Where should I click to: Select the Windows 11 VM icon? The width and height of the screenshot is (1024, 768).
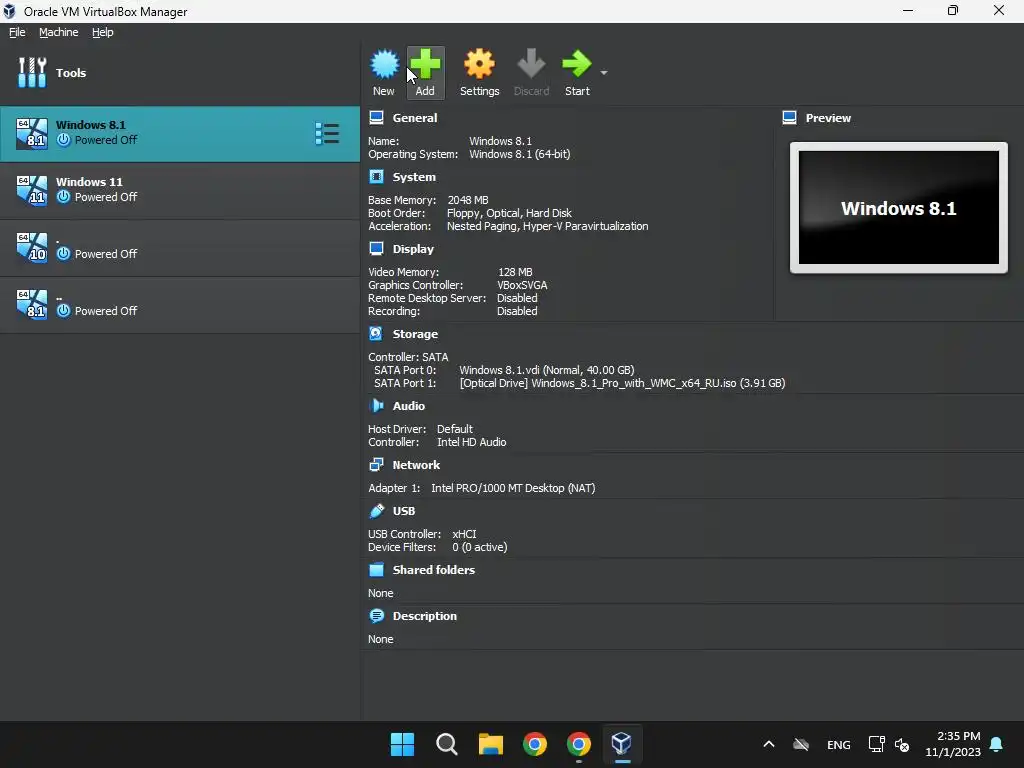click(32, 190)
